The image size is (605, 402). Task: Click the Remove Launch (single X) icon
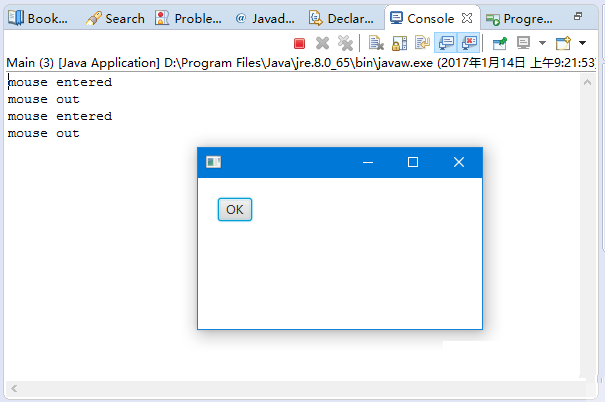tap(322, 43)
